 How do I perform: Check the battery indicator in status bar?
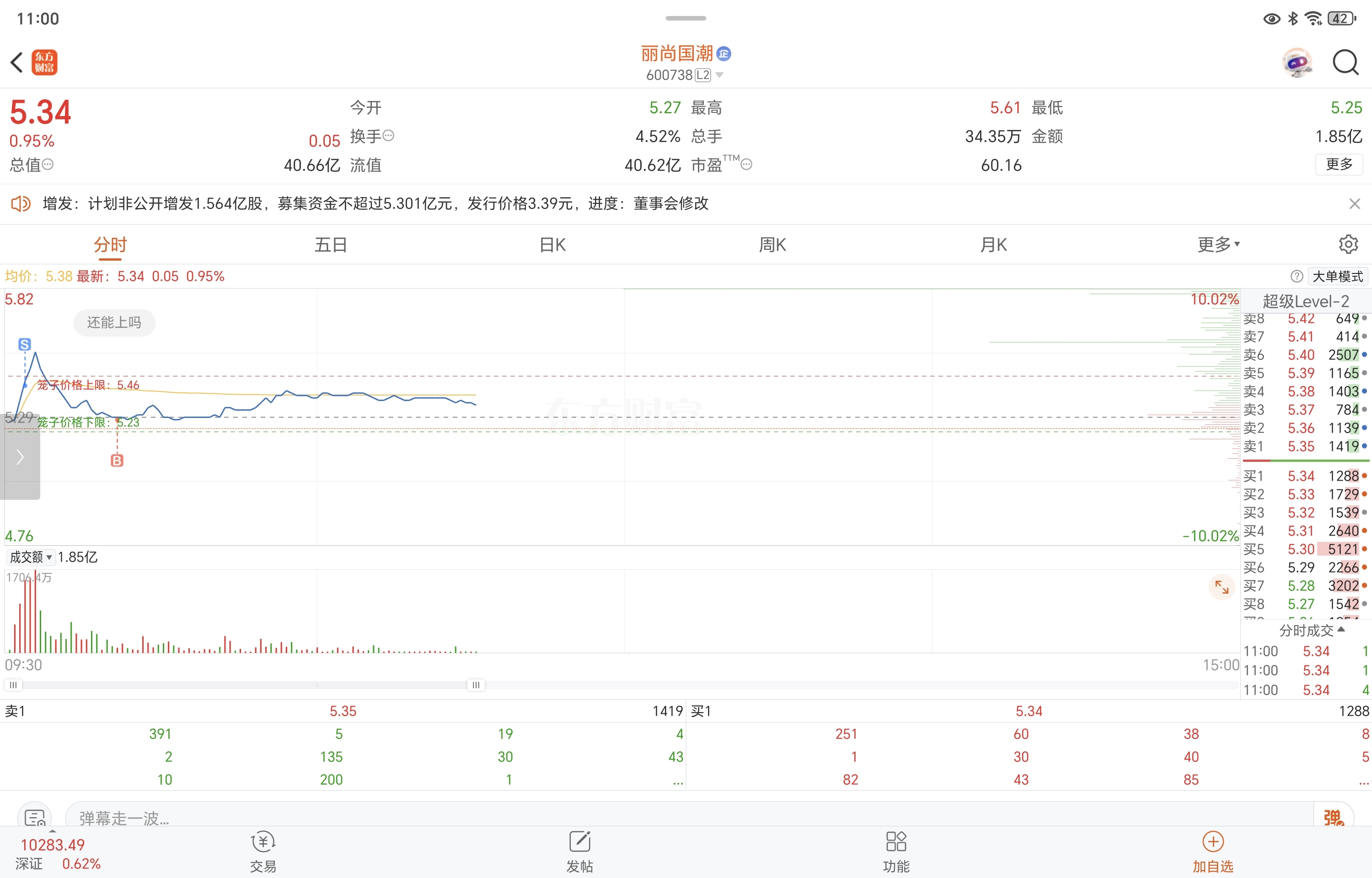(1342, 19)
